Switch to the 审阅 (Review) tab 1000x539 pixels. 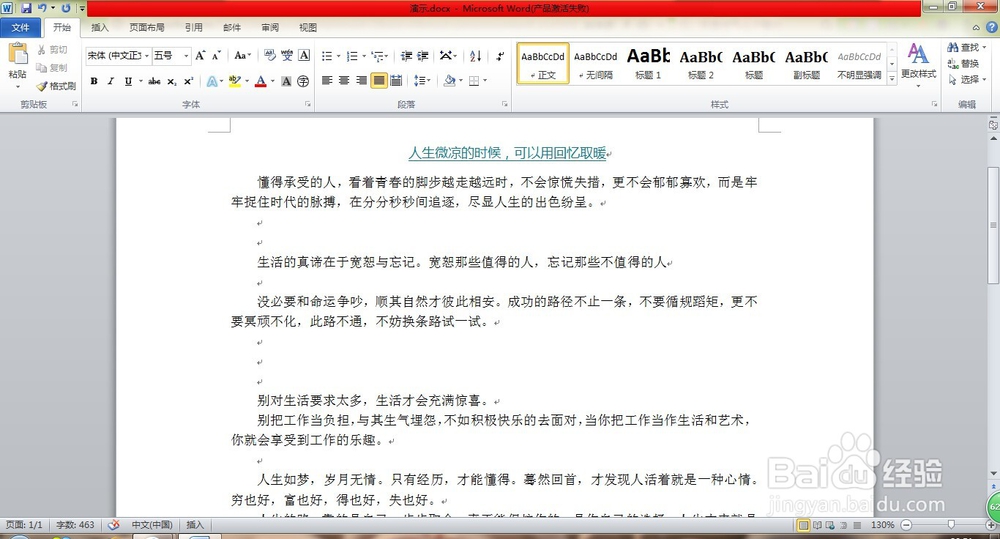[x=270, y=27]
